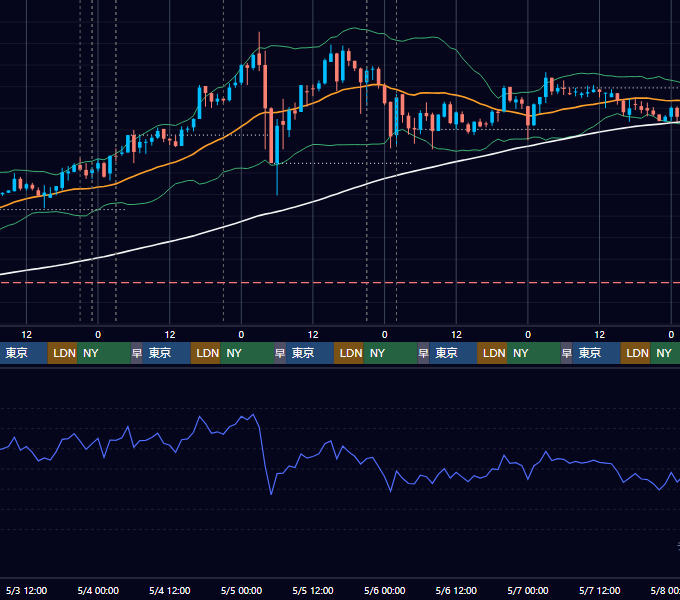Click the 5/4 12:00 date label
680x600 pixels.
coord(170,590)
